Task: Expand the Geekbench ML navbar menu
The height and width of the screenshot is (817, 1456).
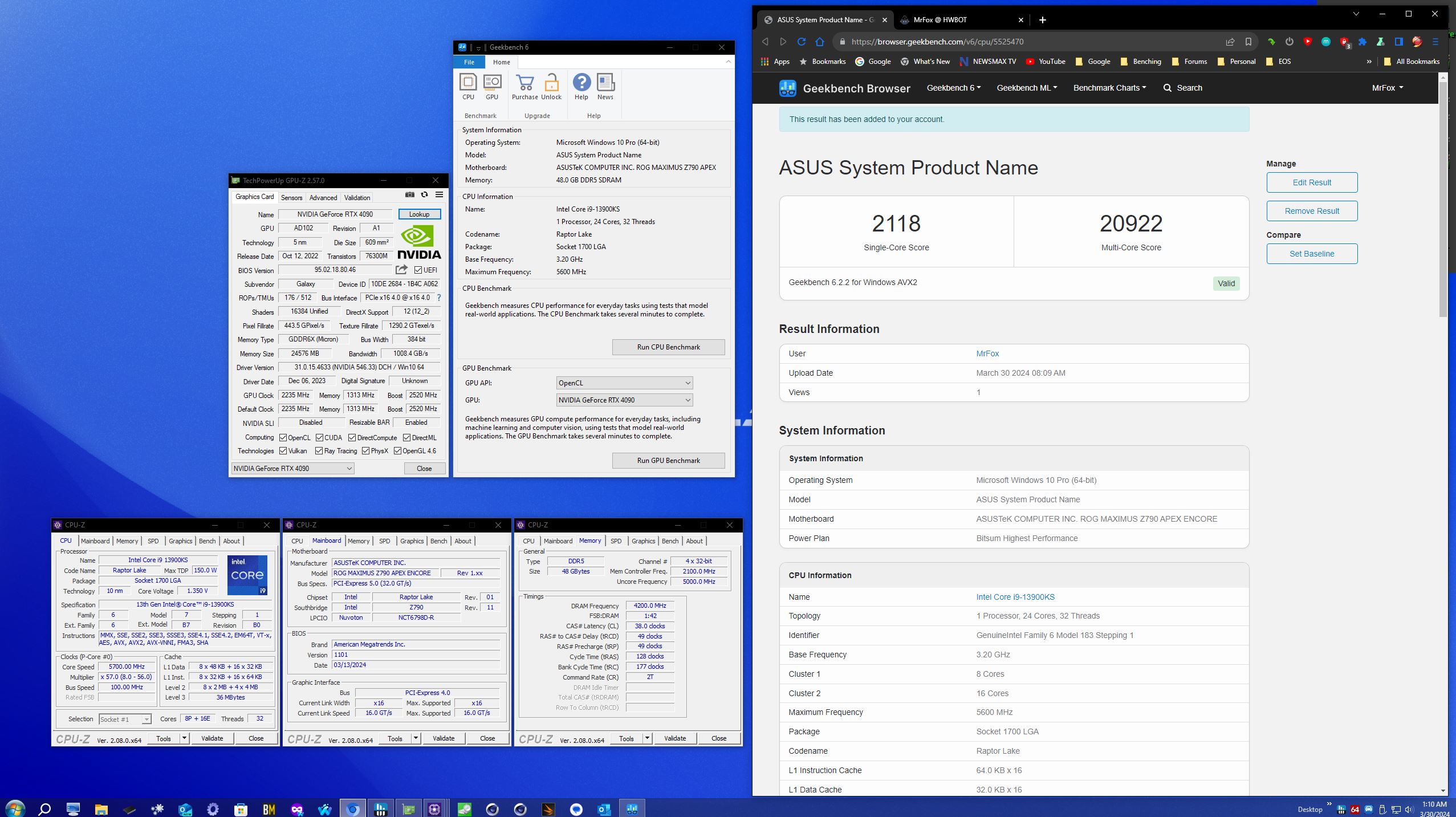Action: click(x=1027, y=88)
